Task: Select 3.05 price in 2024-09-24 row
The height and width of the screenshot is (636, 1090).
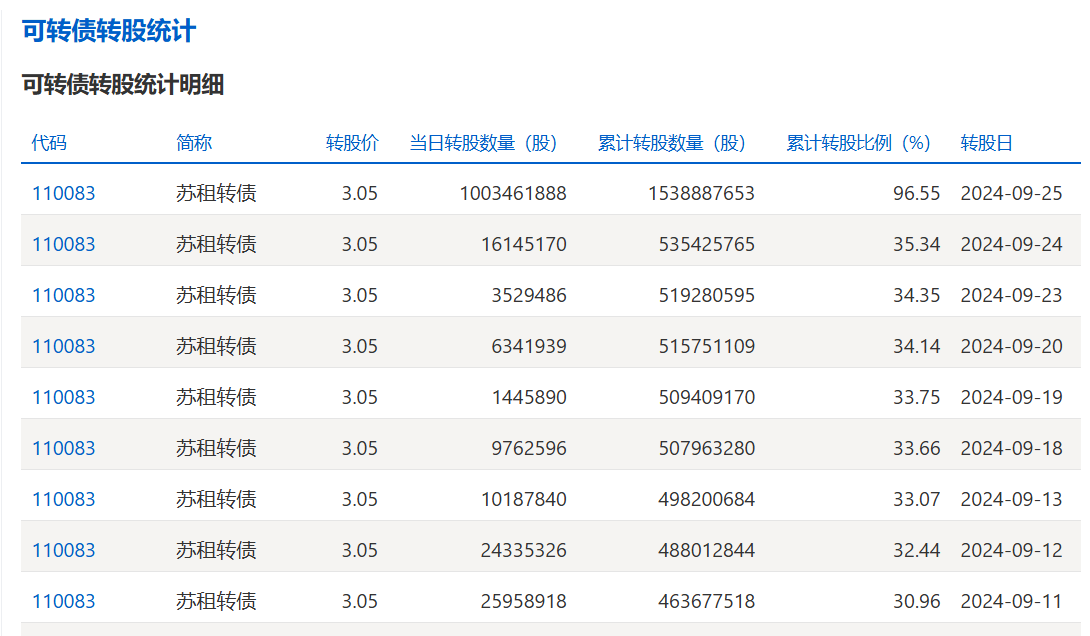Action: click(359, 244)
